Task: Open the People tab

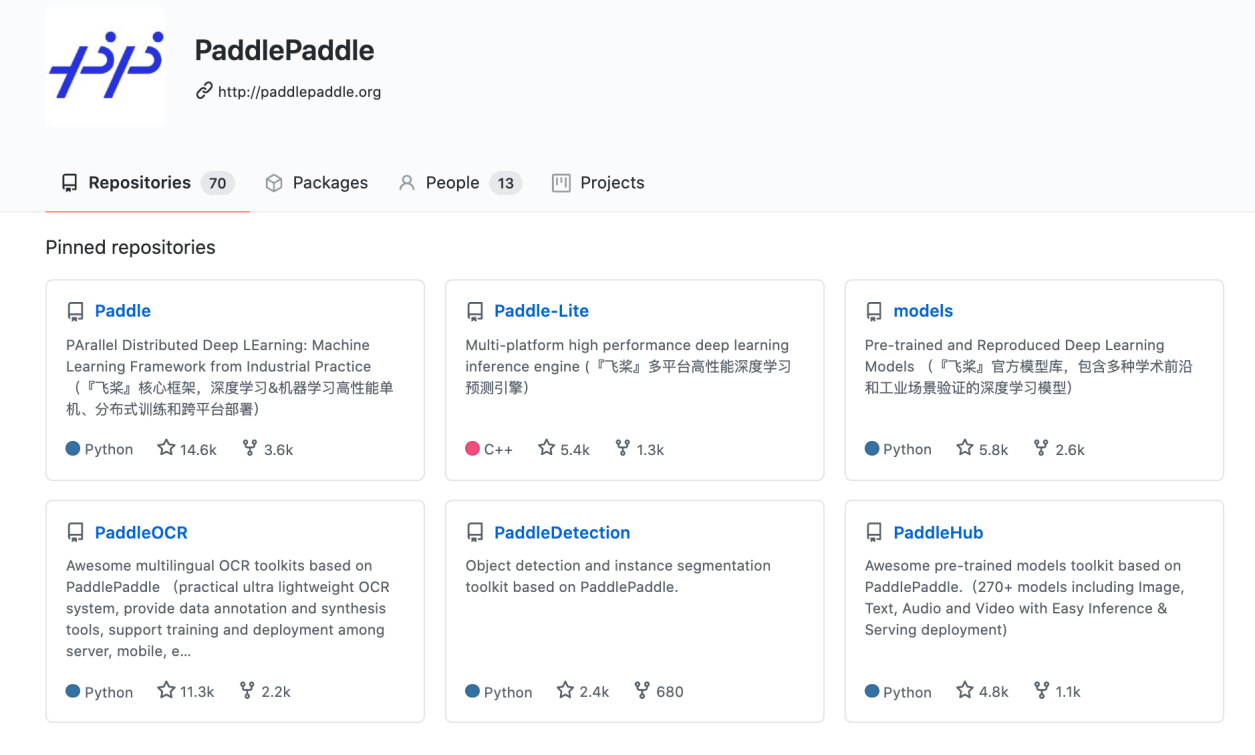Action: 452,183
